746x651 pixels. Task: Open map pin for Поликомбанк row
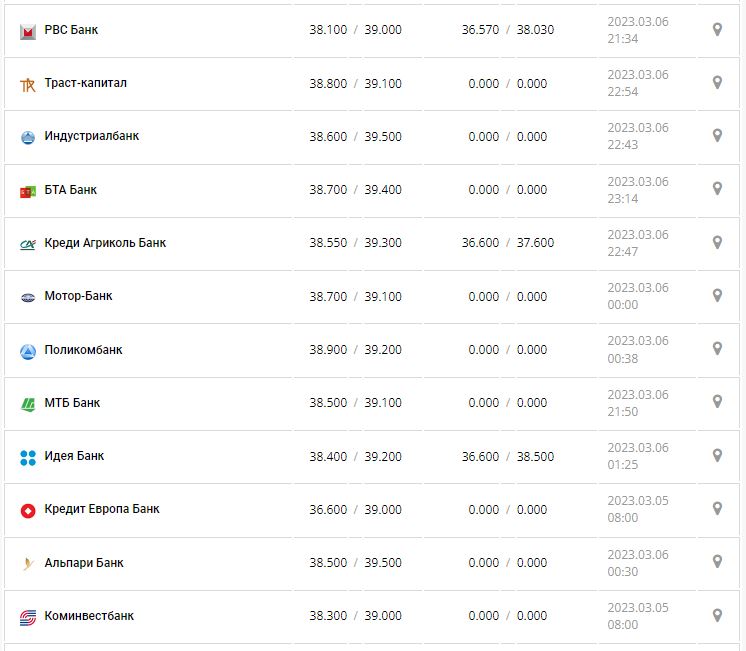coord(717,349)
